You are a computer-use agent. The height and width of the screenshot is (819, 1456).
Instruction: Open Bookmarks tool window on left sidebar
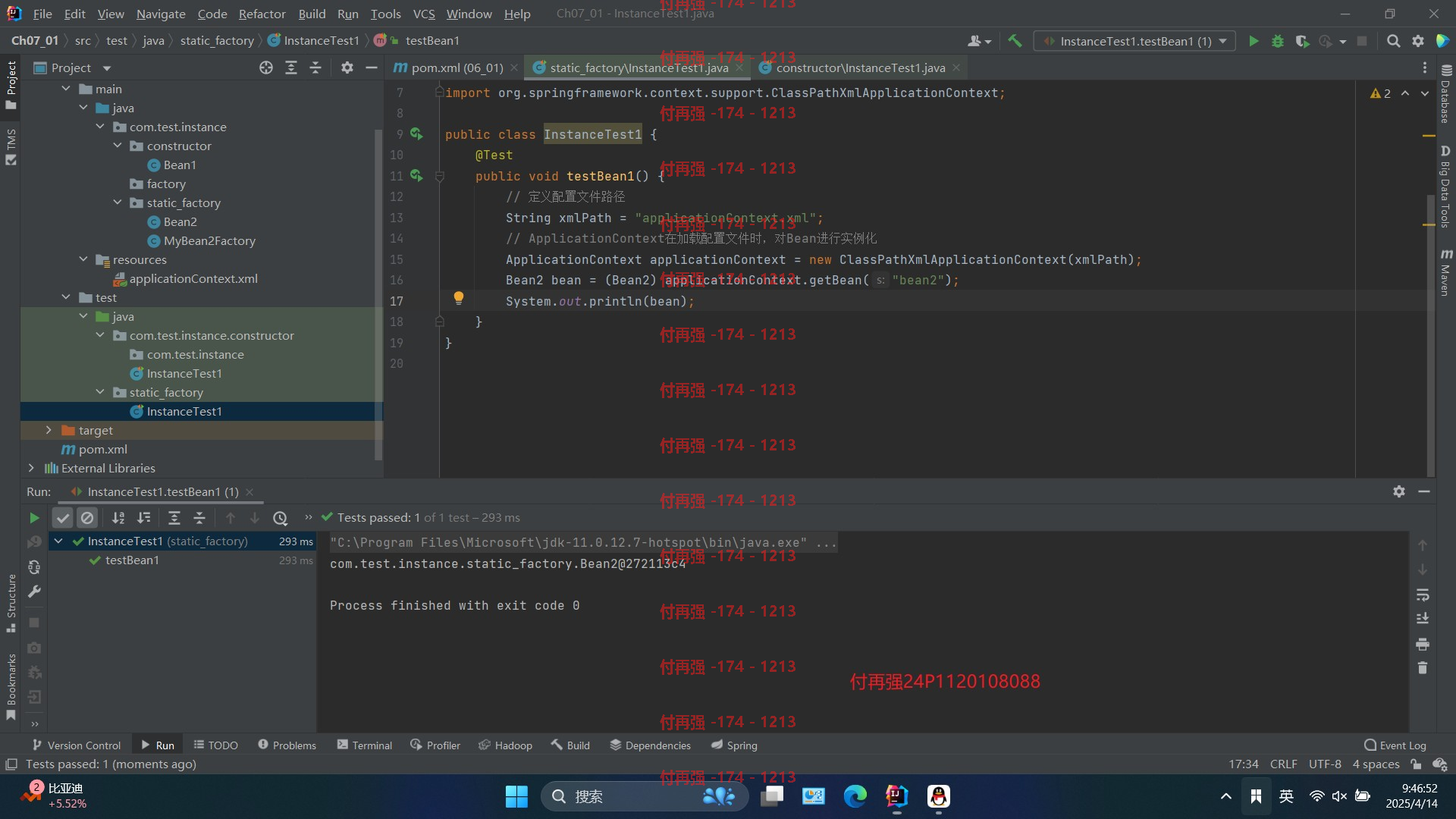coord(11,687)
